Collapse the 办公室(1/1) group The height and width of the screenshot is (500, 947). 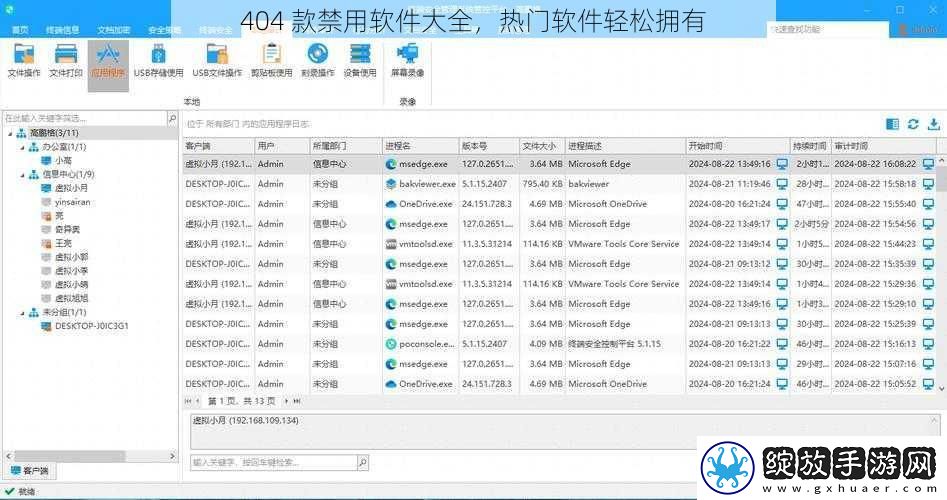click(x=22, y=147)
